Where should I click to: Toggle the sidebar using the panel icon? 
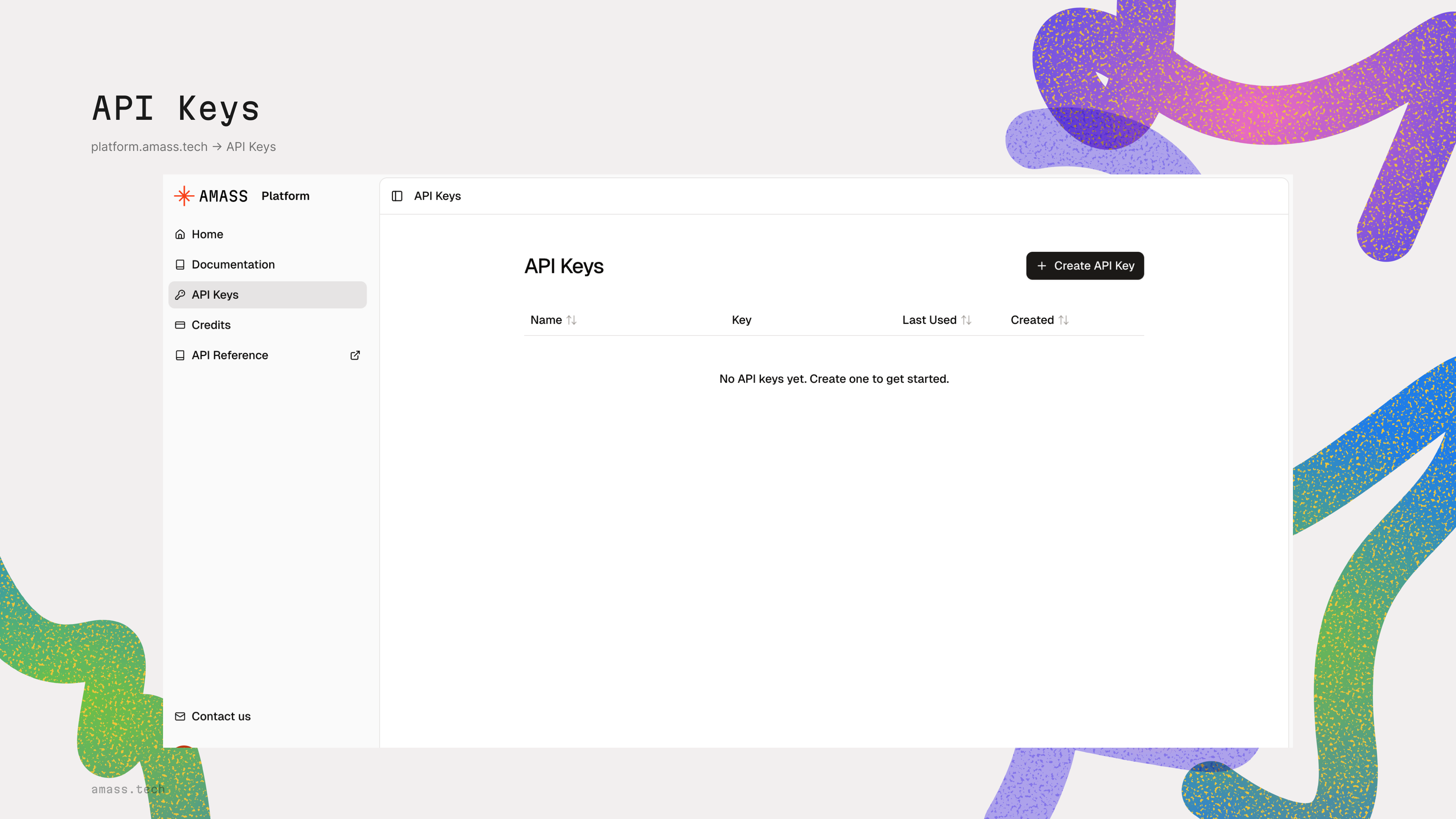397,196
